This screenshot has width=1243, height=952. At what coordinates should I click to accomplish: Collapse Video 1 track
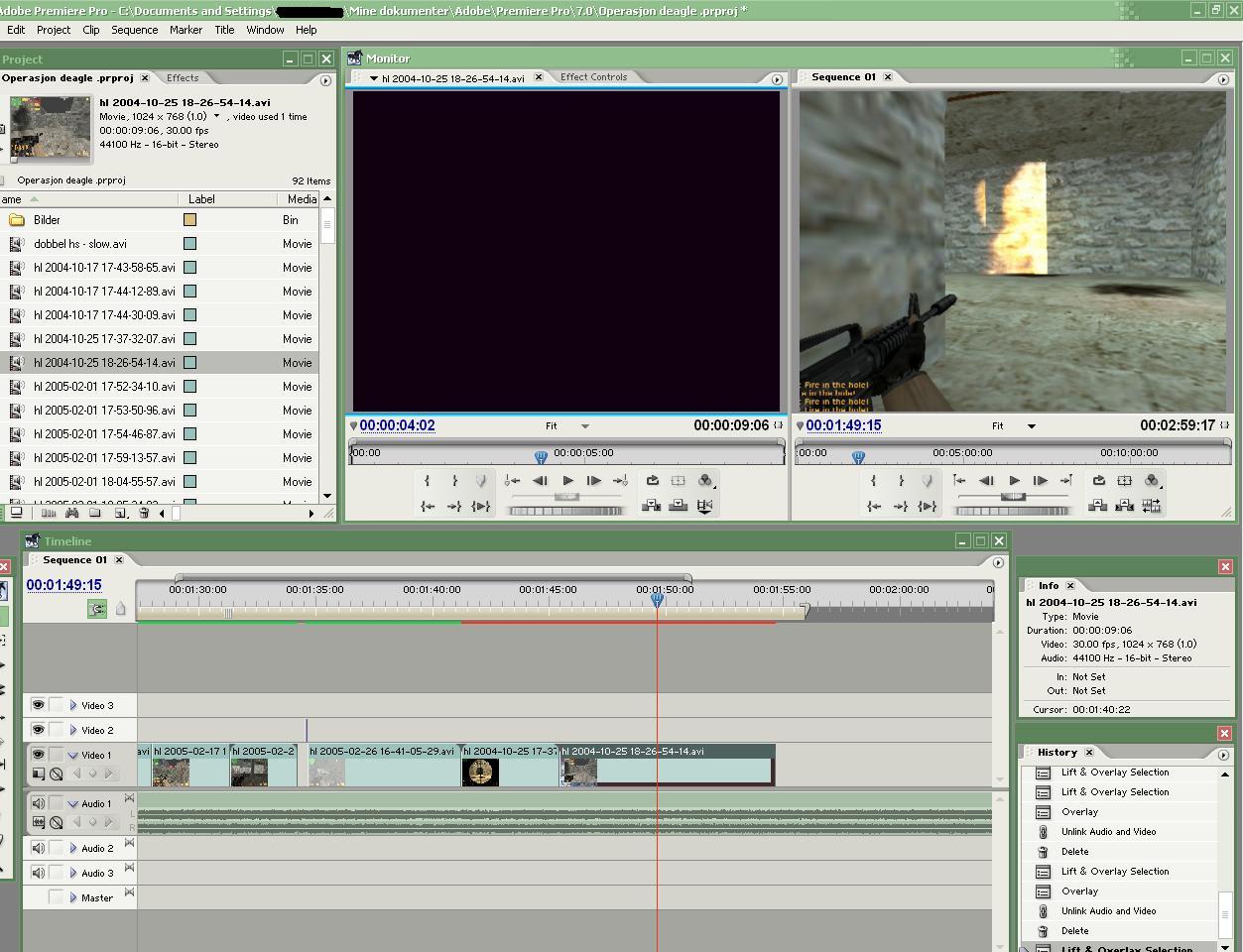click(x=72, y=755)
